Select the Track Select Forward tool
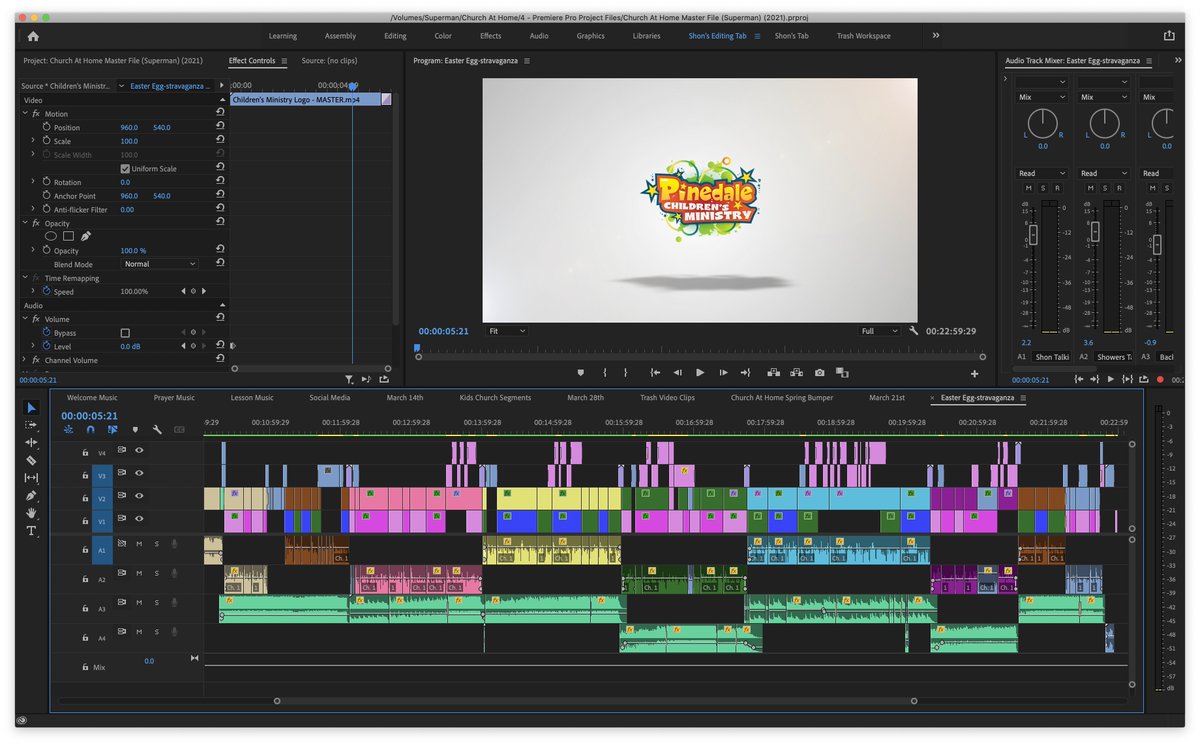1200x745 pixels. click(31, 425)
